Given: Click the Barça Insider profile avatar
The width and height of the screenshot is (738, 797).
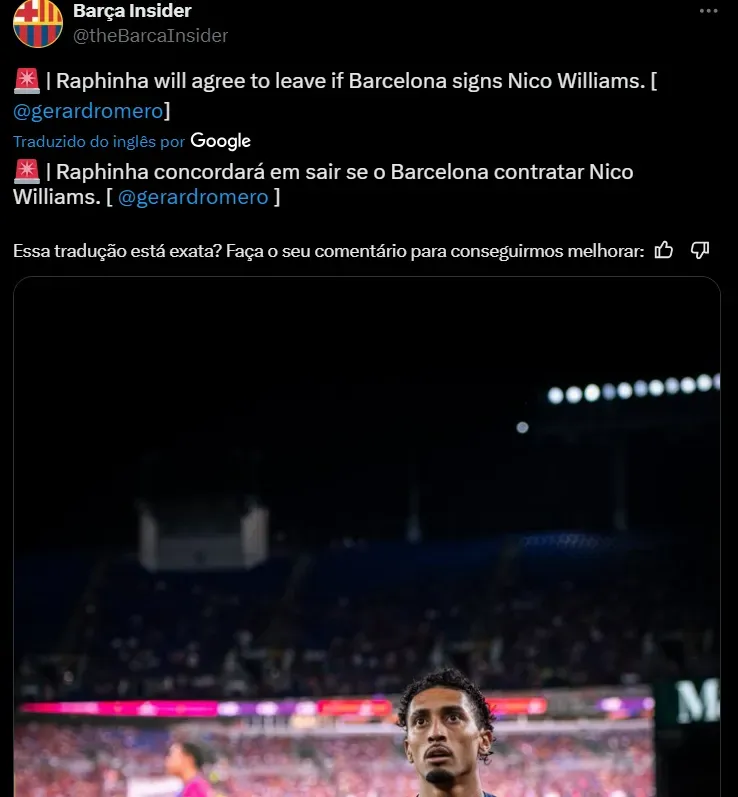Looking at the screenshot, I should [38, 23].
